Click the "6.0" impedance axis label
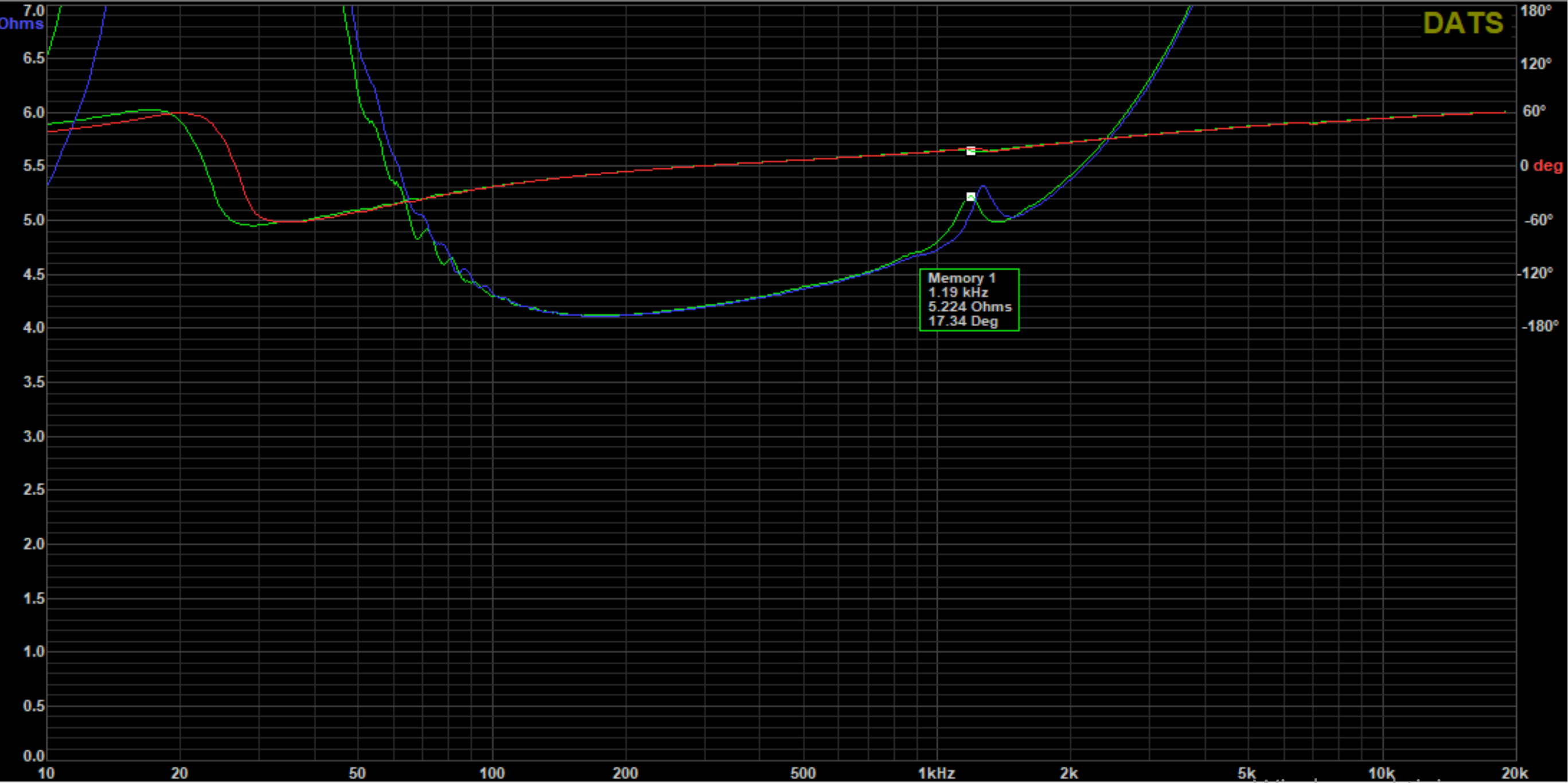This screenshot has width=1568, height=783. [x=33, y=112]
